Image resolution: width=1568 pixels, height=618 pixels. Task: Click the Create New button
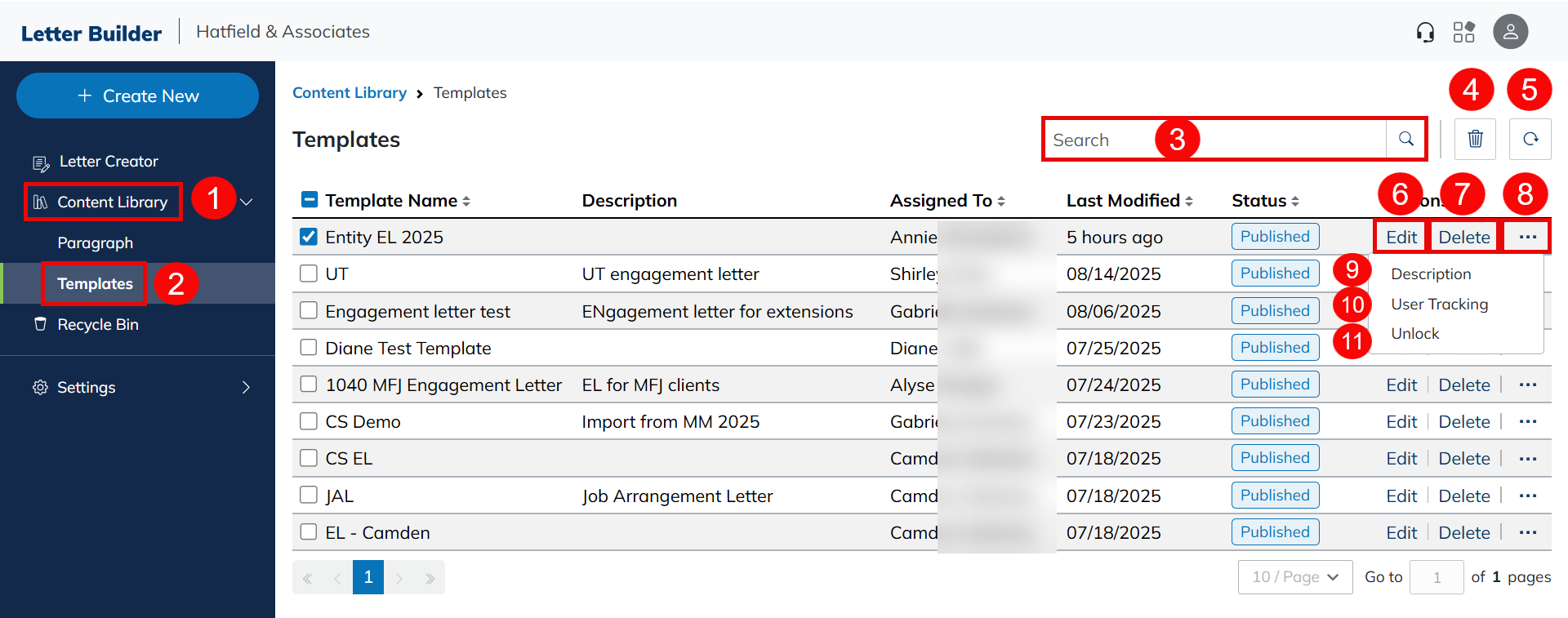click(x=137, y=96)
